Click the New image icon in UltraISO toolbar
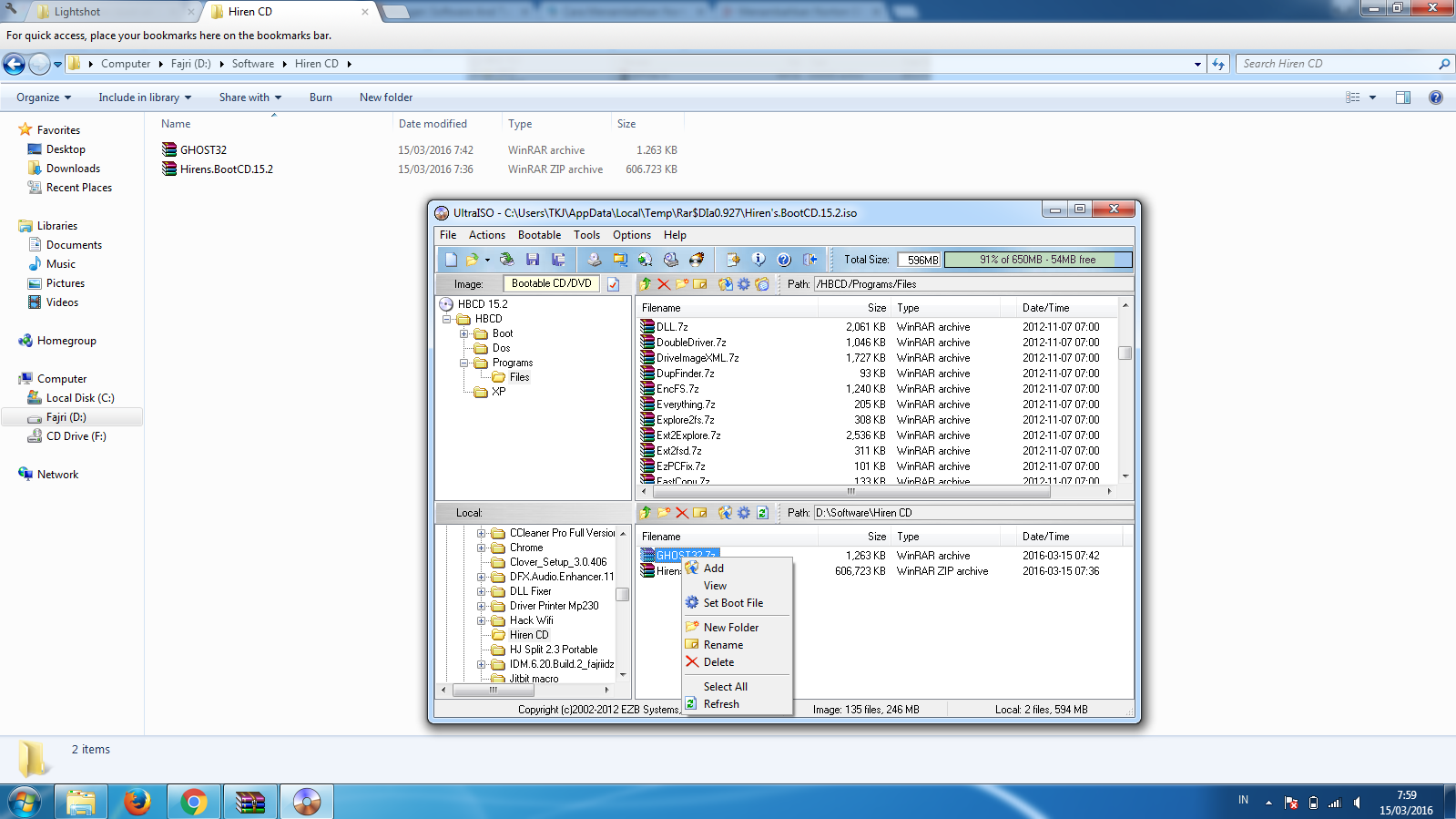Screen dimensions: 1456x819 [451, 260]
